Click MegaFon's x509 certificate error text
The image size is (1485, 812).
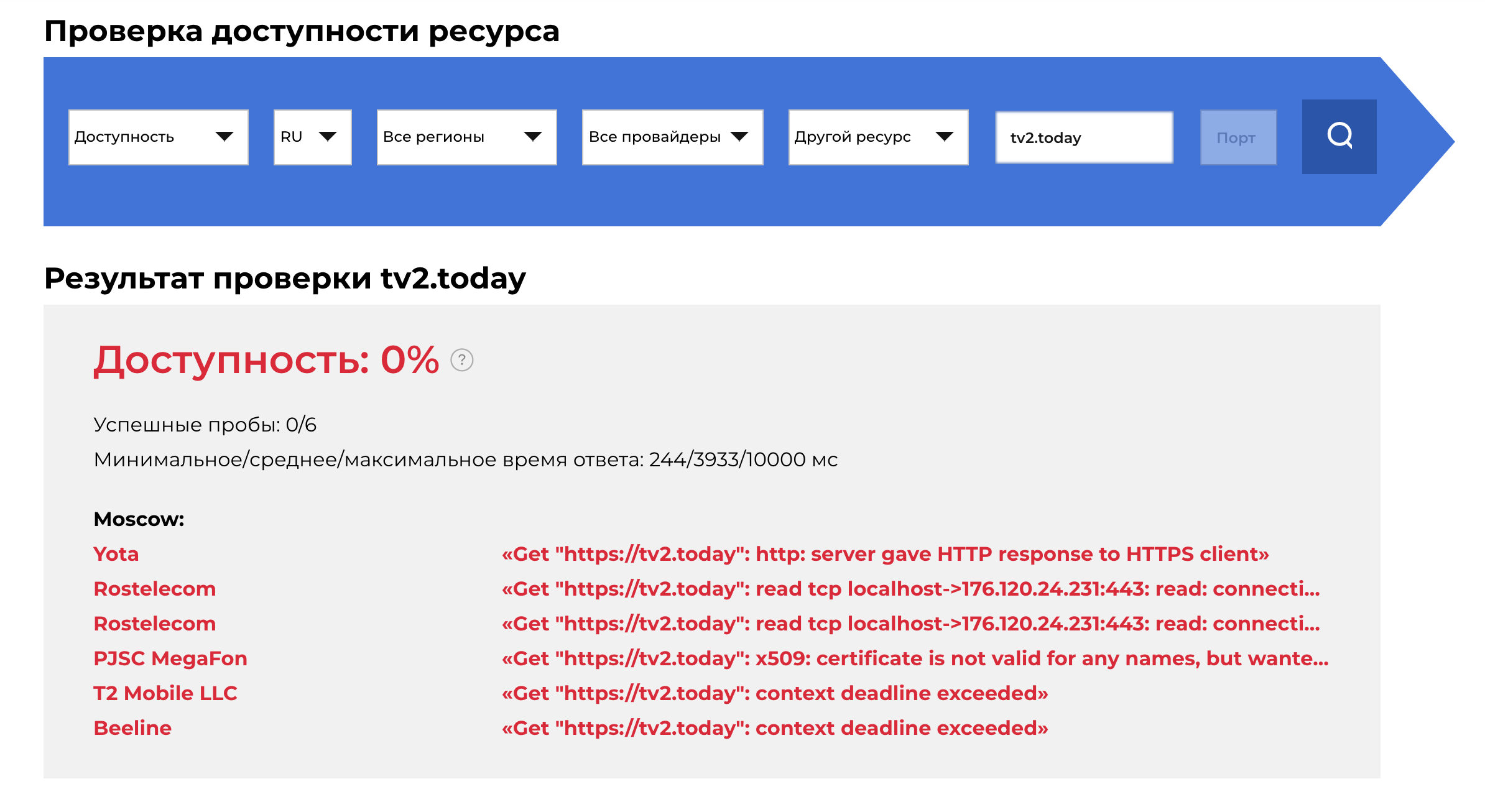click(x=915, y=658)
